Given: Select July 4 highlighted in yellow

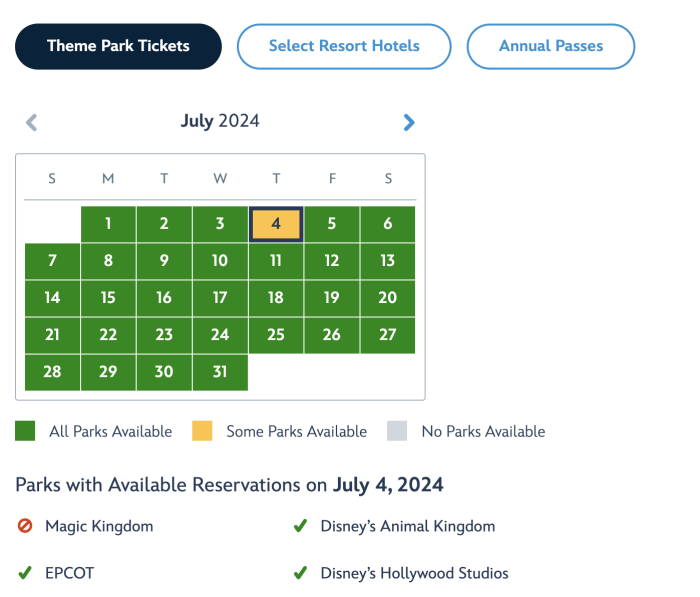Looking at the screenshot, I should [x=276, y=224].
